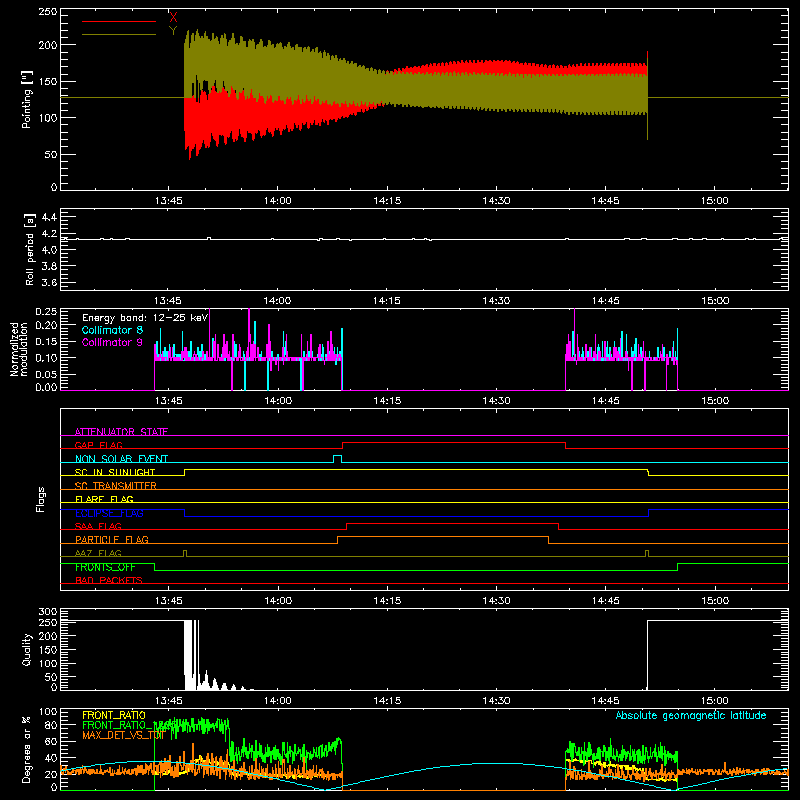Click 'Absolute geomagnetic latitude' label

691,715
